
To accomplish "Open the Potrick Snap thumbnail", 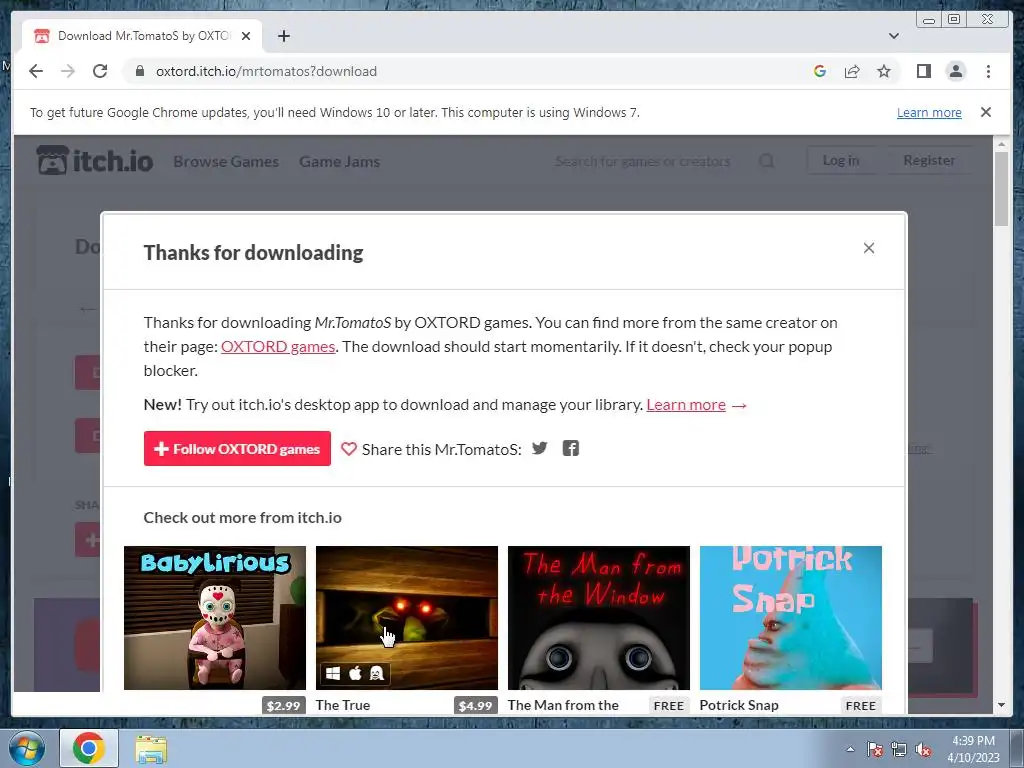I will click(x=791, y=618).
